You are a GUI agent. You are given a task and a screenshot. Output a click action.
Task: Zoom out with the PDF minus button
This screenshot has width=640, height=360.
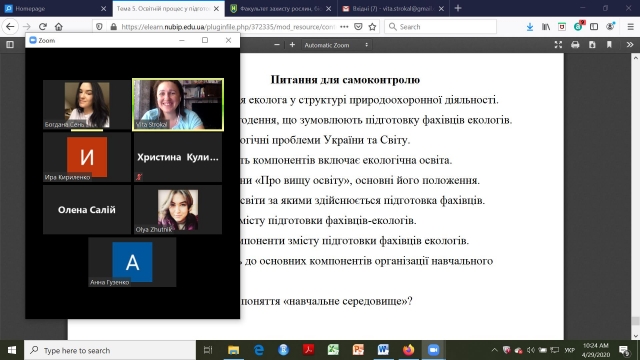[277, 45]
